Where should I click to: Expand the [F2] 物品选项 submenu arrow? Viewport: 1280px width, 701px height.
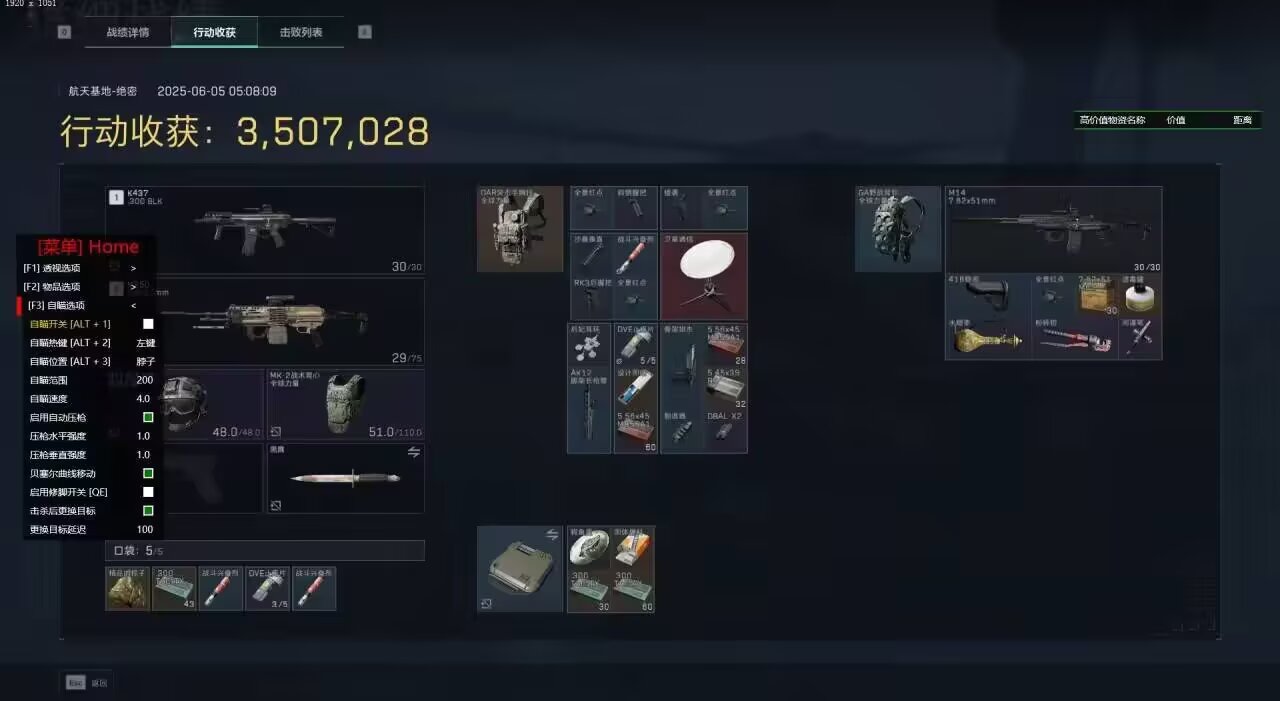click(x=133, y=286)
